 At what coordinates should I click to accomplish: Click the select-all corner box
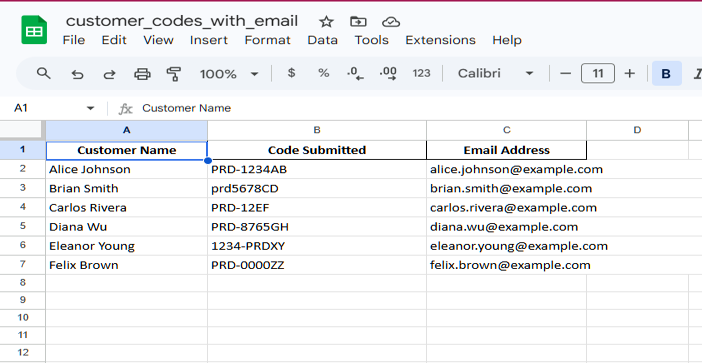[x=22, y=130]
